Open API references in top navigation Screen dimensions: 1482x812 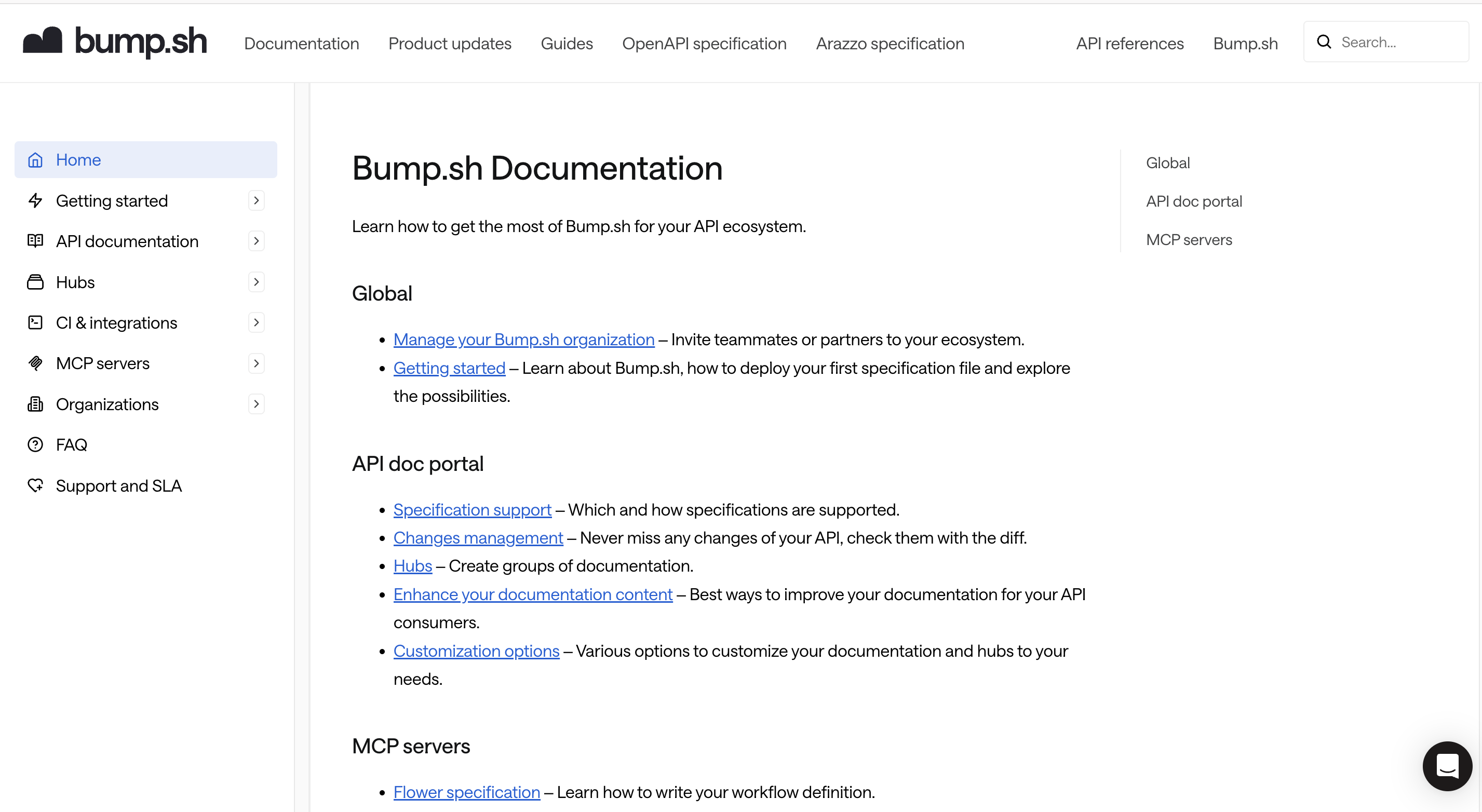tap(1130, 43)
